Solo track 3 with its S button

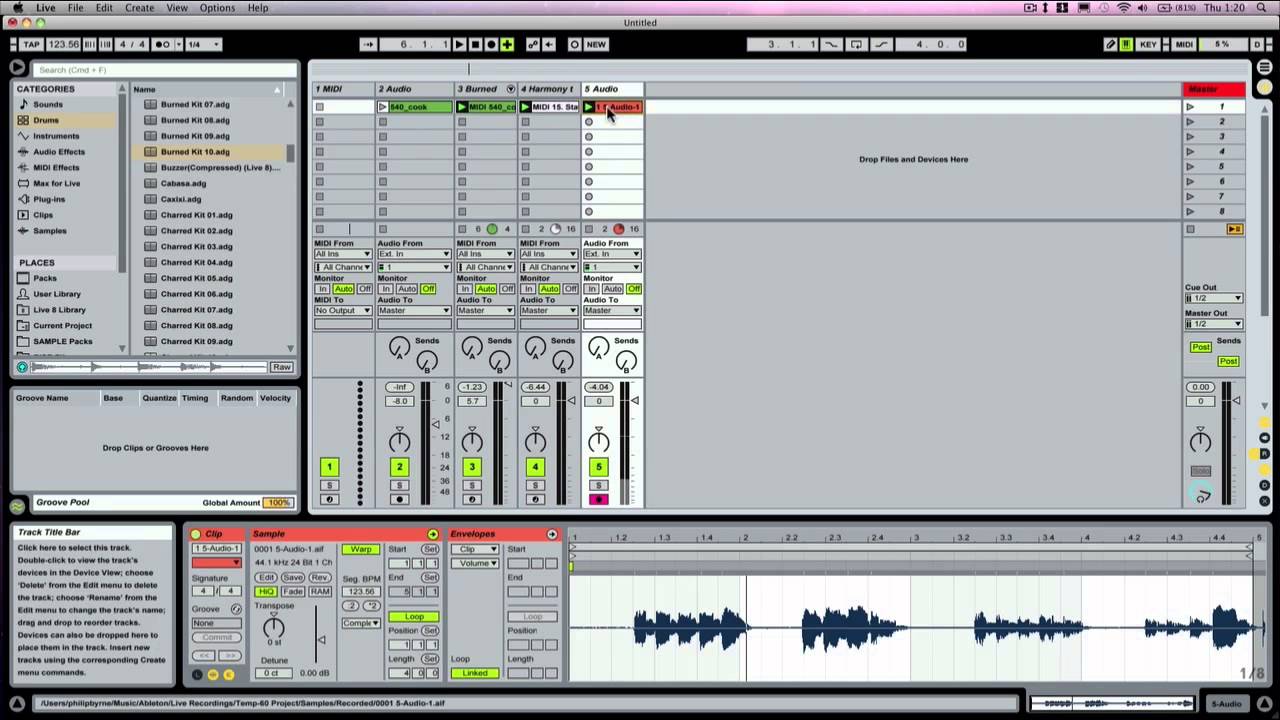point(472,485)
